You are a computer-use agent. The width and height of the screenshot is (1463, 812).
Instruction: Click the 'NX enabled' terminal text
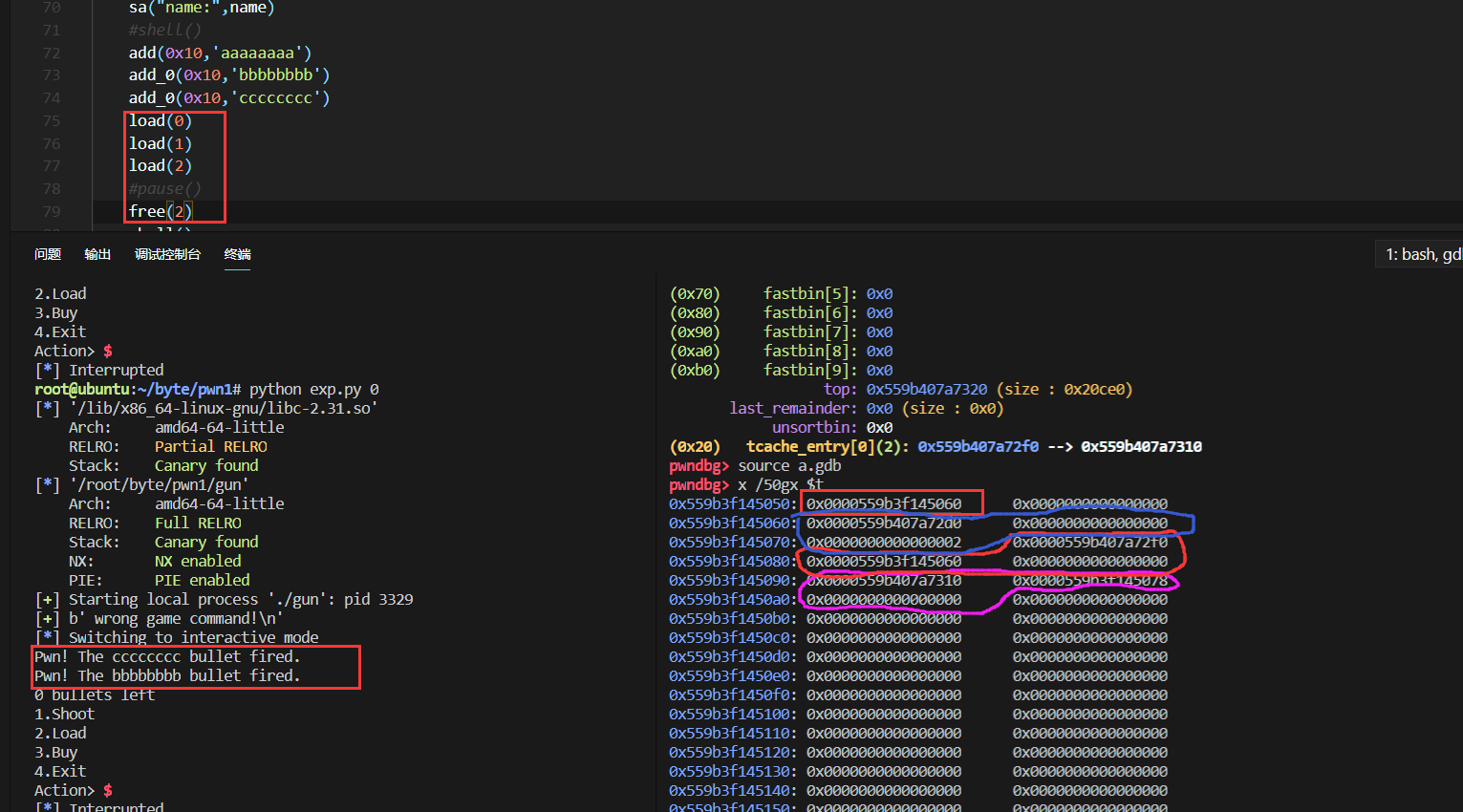pos(198,561)
